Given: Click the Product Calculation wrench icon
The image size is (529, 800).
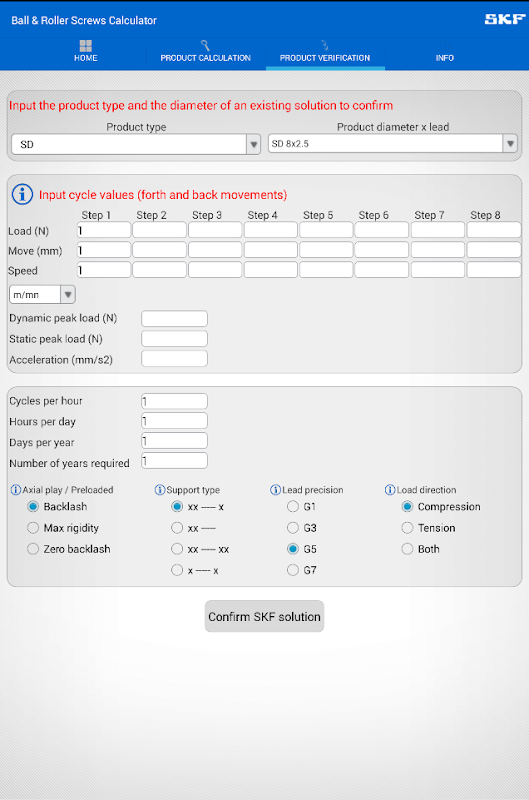Looking at the screenshot, I should click(x=205, y=45).
